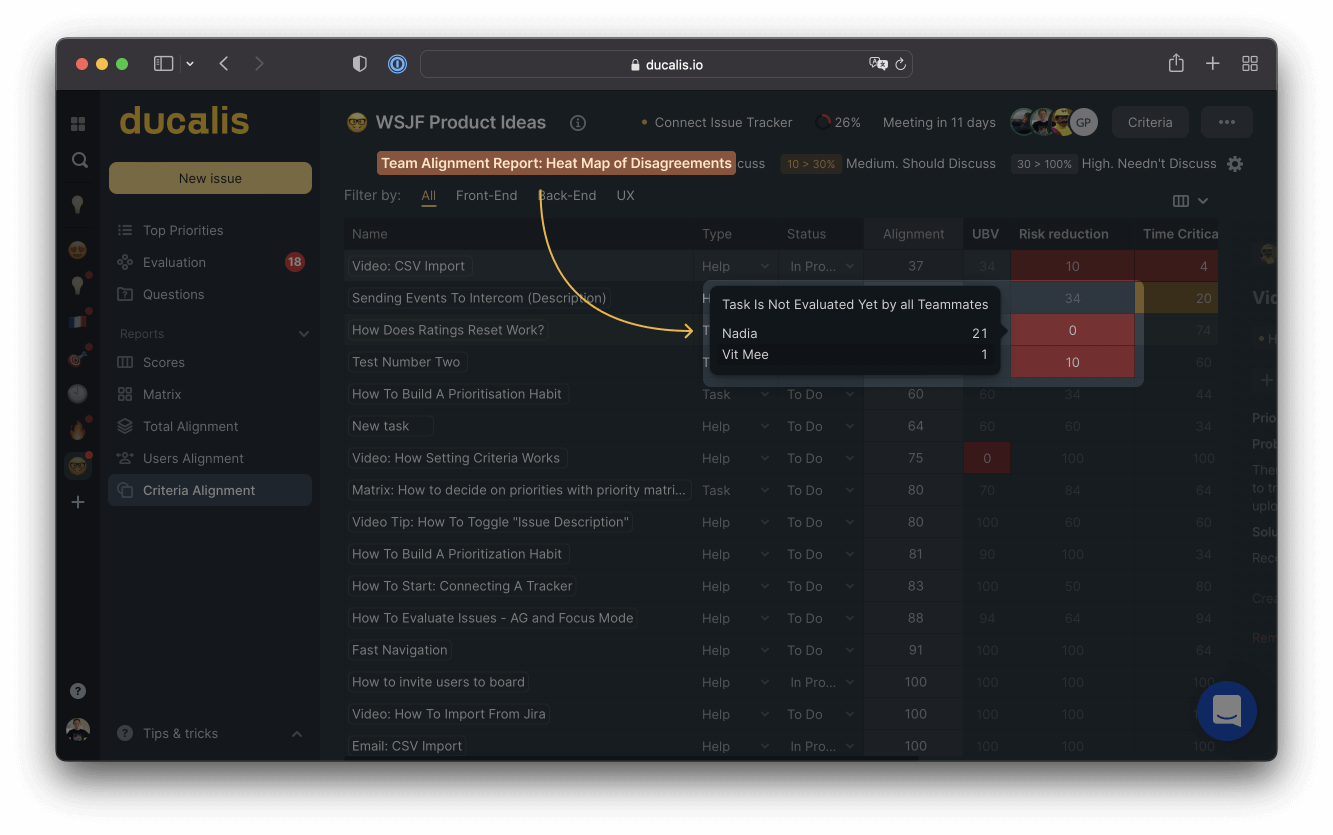Screen dimensions: 1333x835
Task: Toggle the Safari sidebar button
Action: (163, 64)
